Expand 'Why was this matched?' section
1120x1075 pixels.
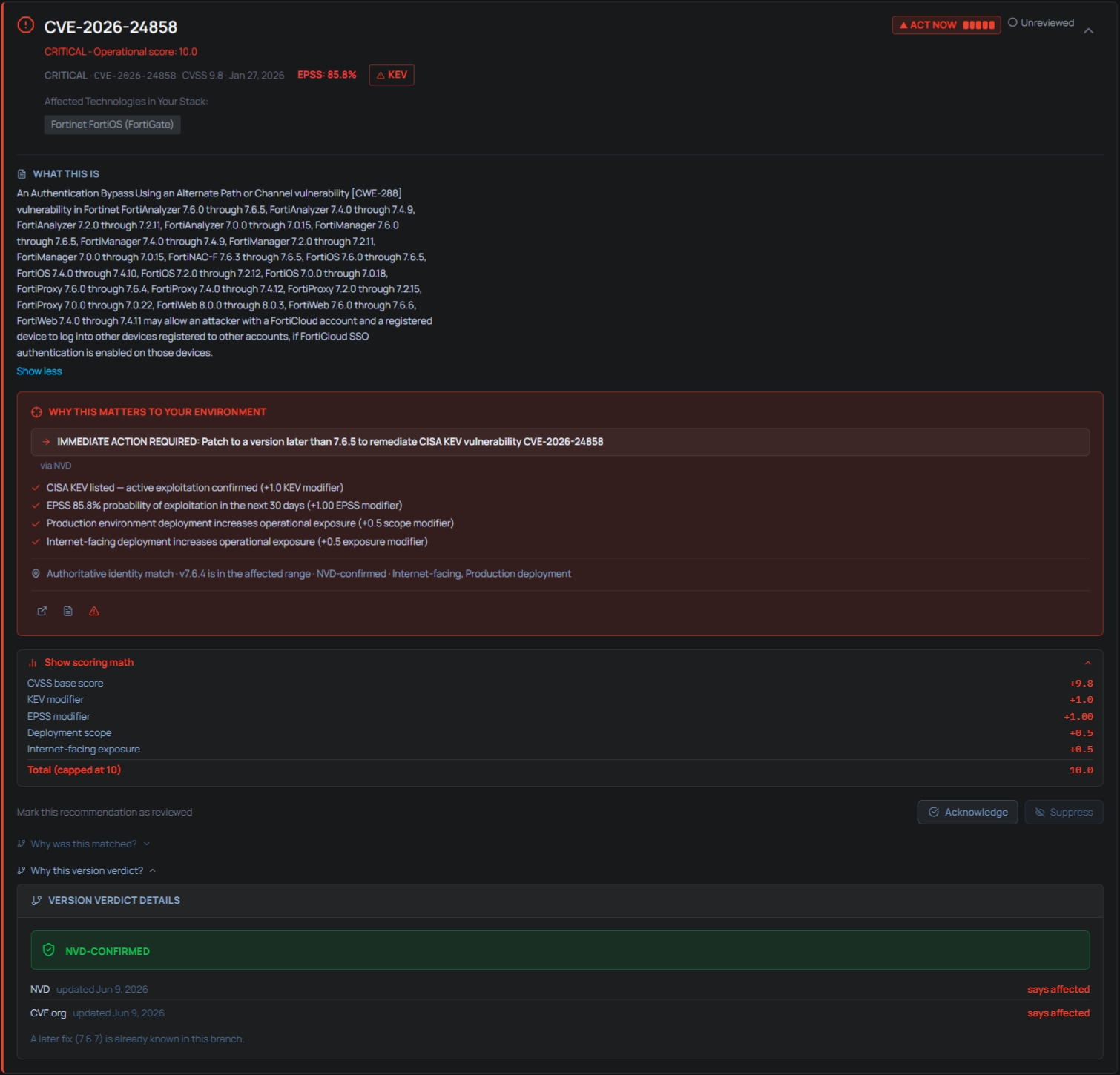click(x=83, y=844)
